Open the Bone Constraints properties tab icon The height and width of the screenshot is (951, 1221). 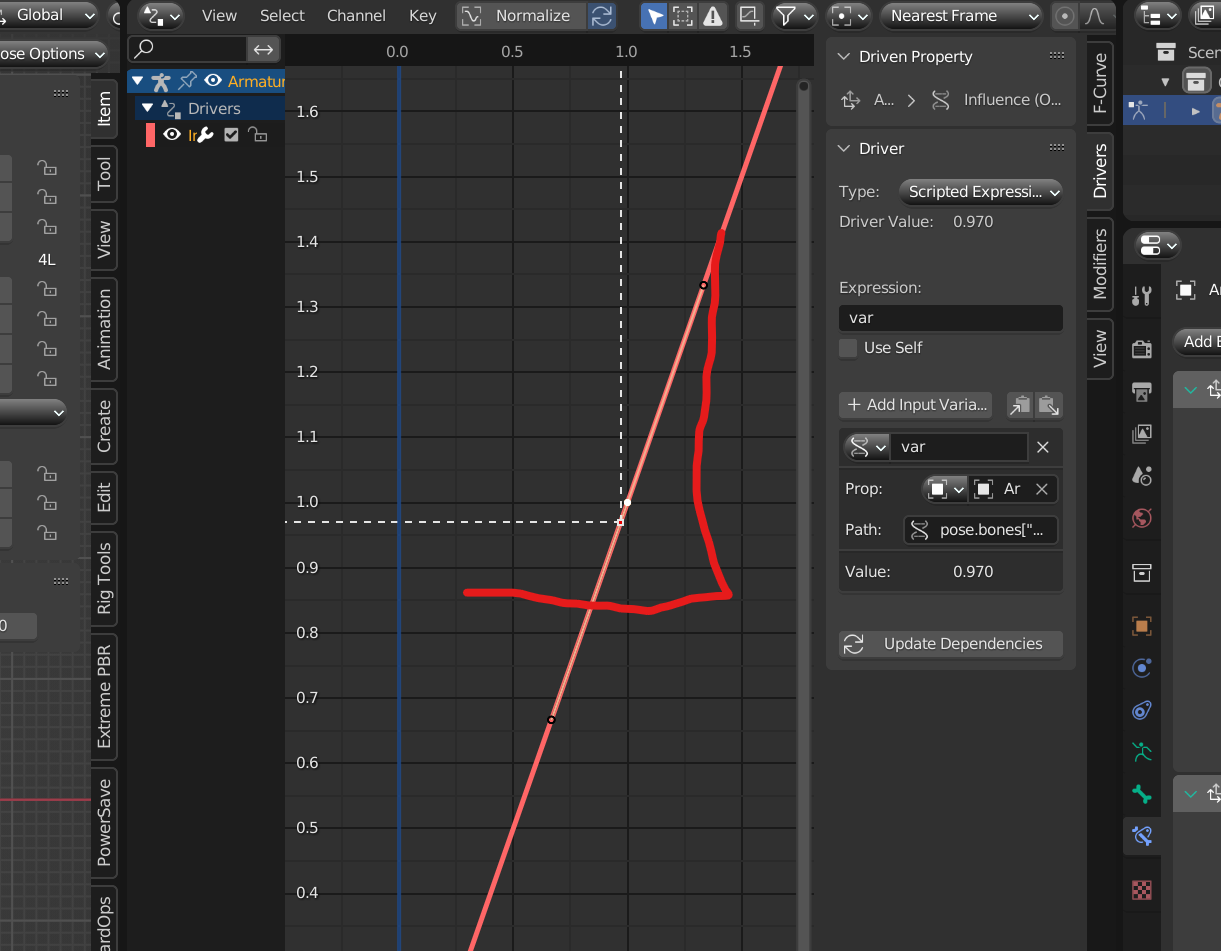click(x=1142, y=835)
